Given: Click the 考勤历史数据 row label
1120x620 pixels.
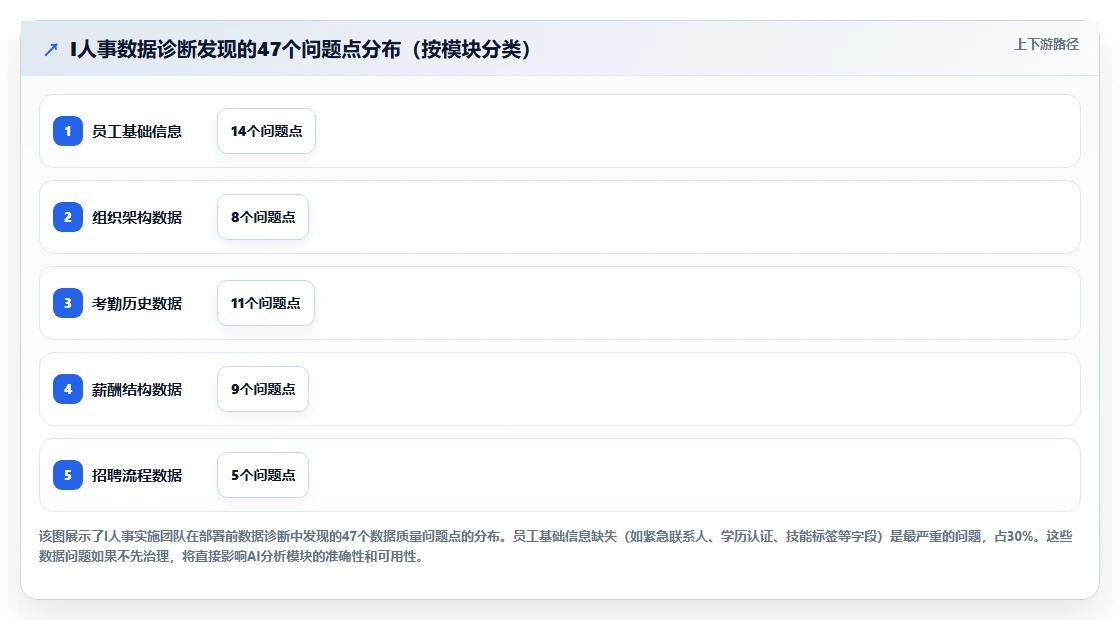Looking at the screenshot, I should point(136,303).
